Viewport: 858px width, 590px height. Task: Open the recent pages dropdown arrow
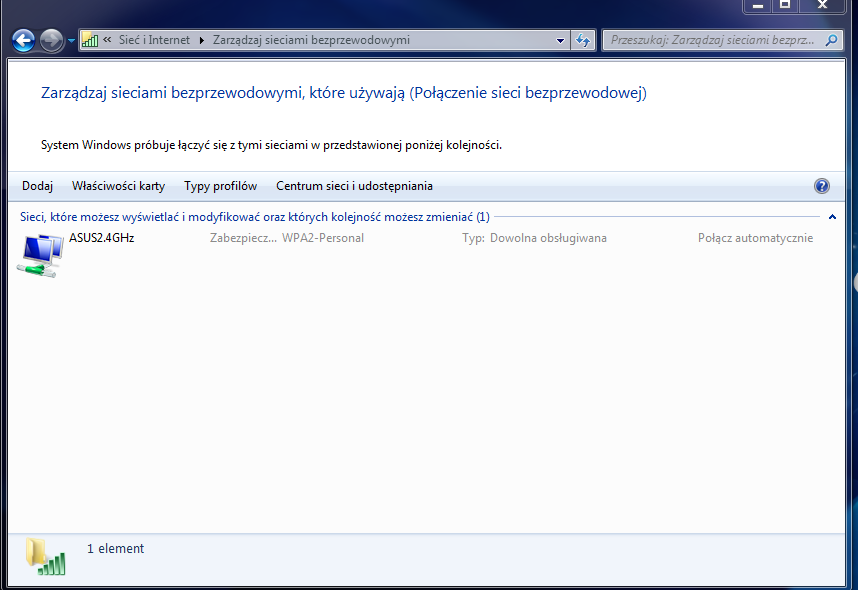pos(71,41)
